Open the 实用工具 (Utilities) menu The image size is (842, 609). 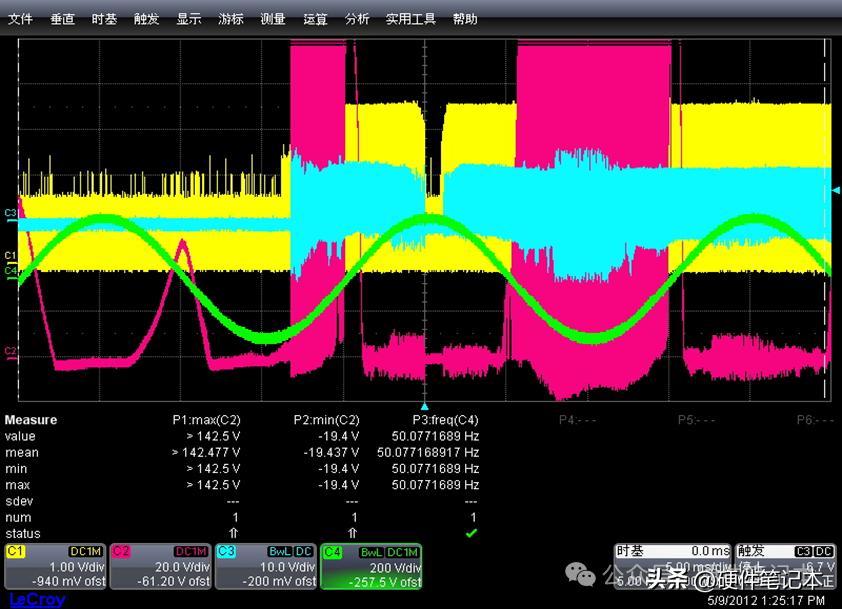point(411,19)
